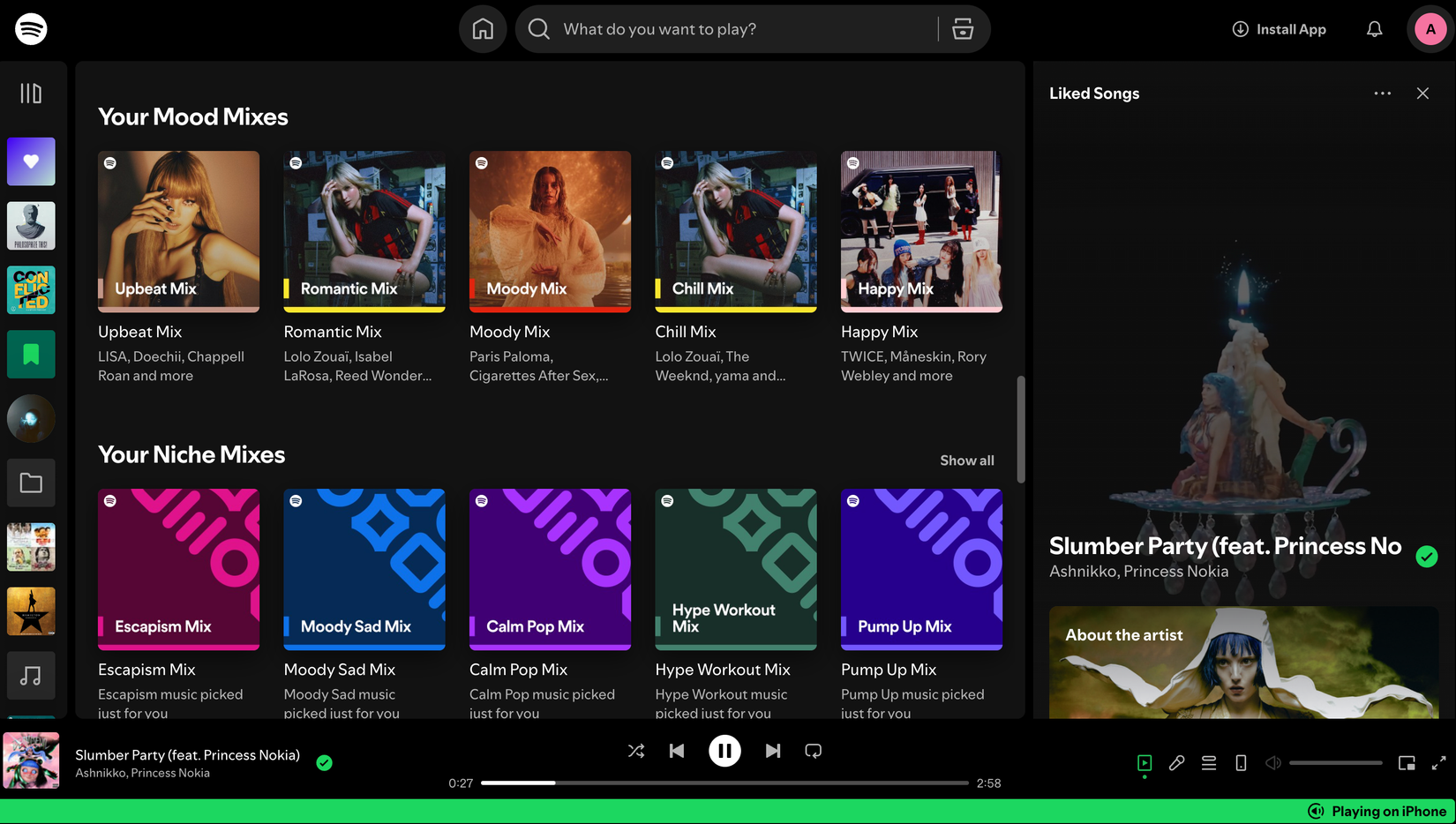Open the Queue panel icon
This screenshot has height=824, width=1456.
click(1209, 762)
